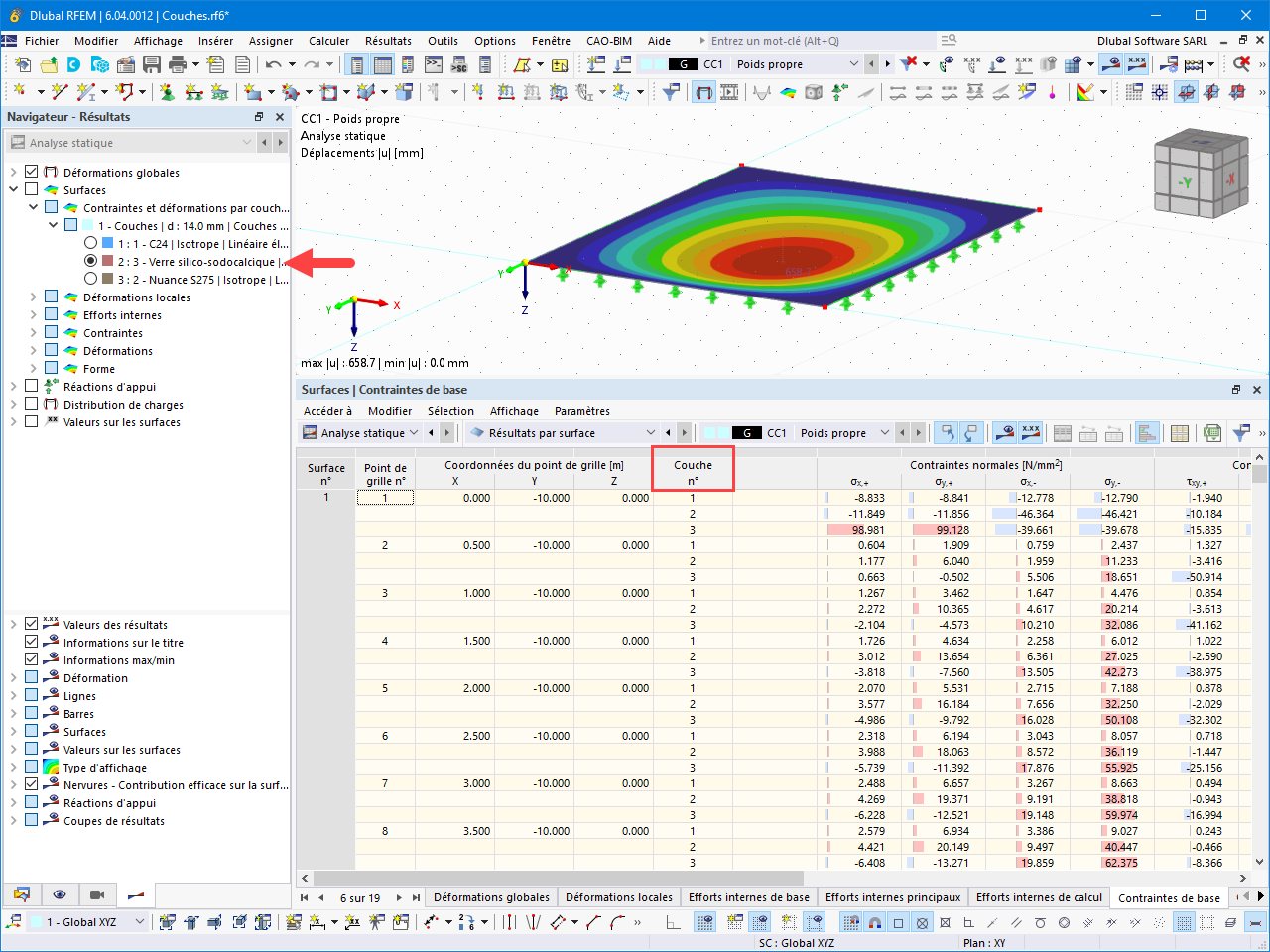Go to the next load case arrow in toolbar

(887, 64)
